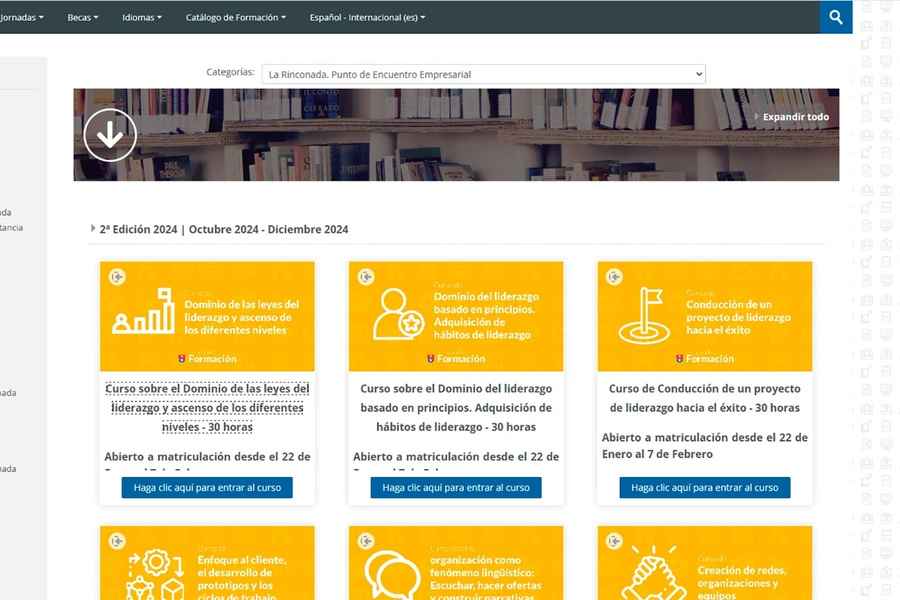Open the Categorías dropdown selector
The height and width of the screenshot is (600, 900).
click(483, 74)
